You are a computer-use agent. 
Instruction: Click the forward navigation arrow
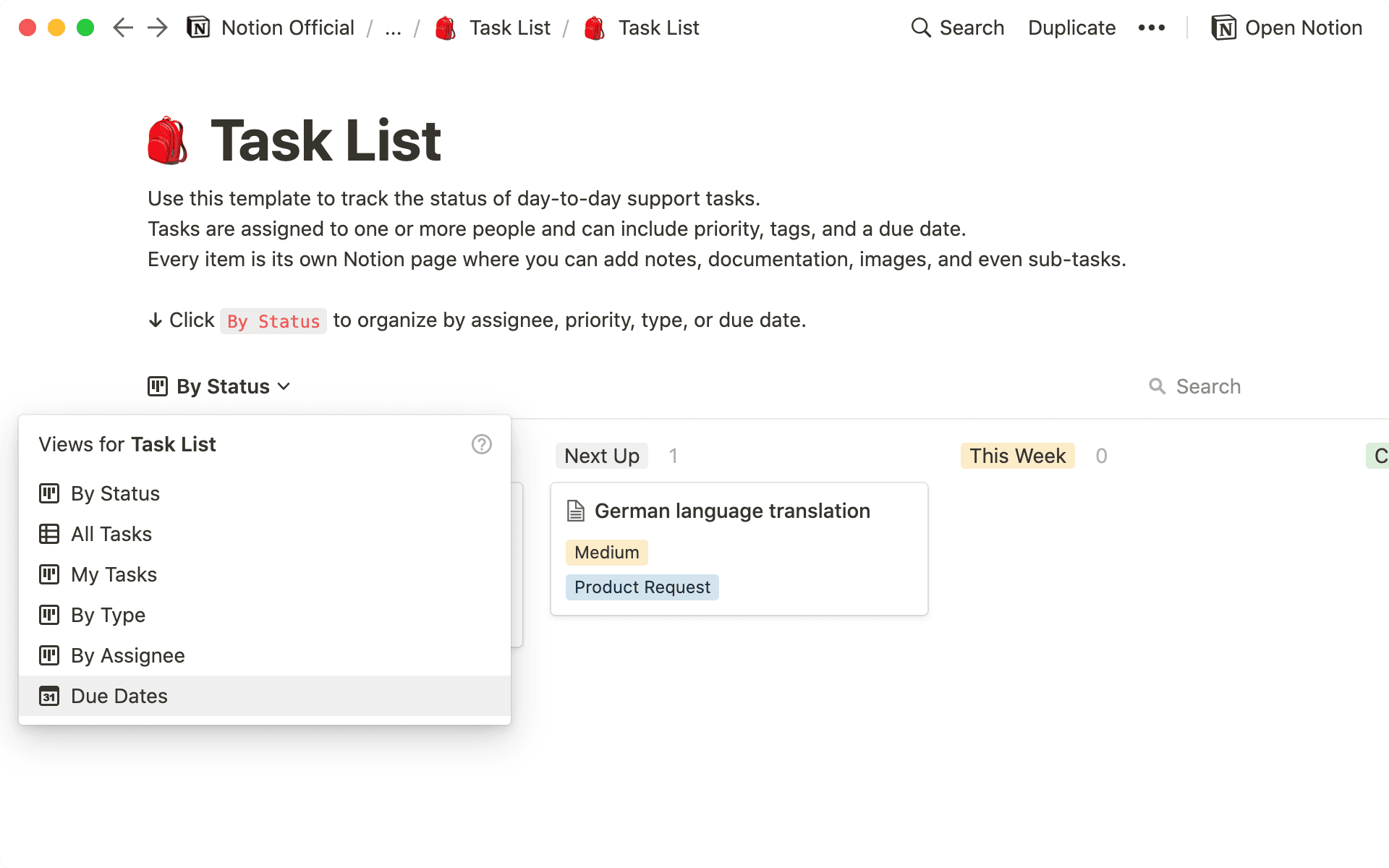tap(157, 27)
